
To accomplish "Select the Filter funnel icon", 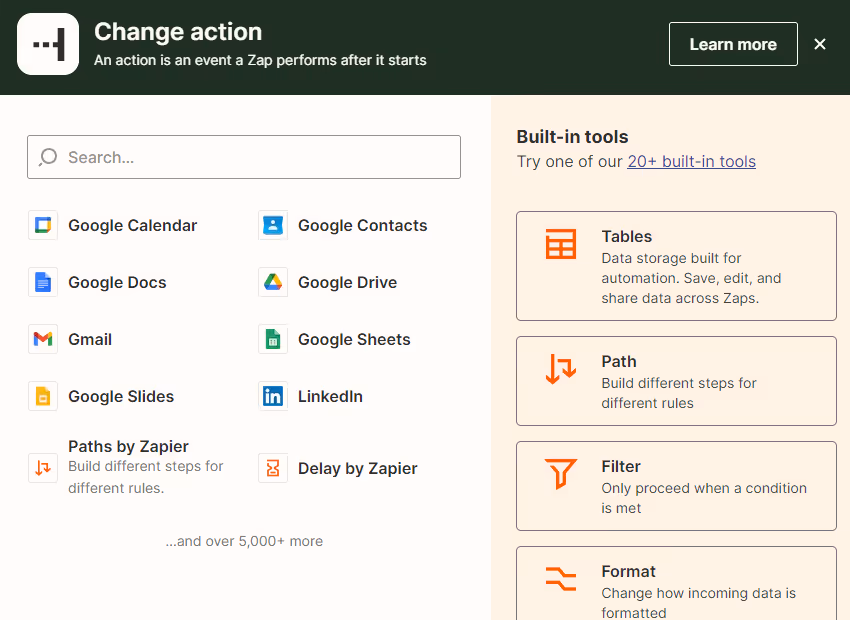I will [561, 475].
